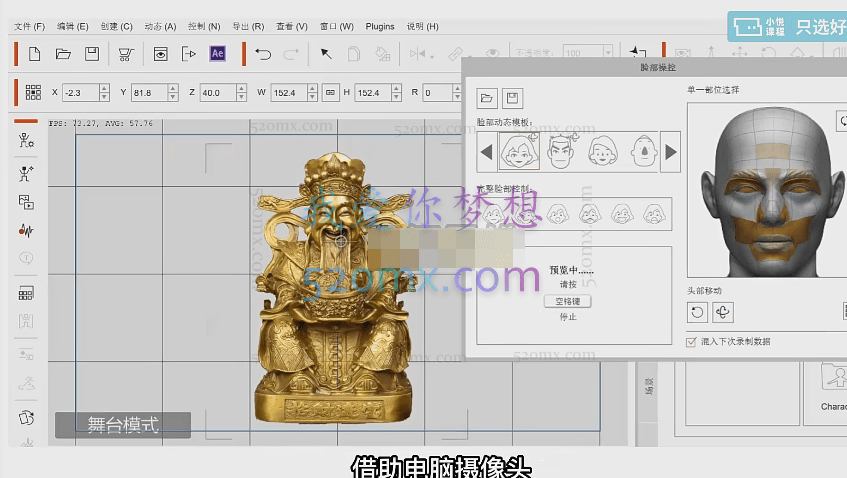Click the opacity field showing 100

583,52
